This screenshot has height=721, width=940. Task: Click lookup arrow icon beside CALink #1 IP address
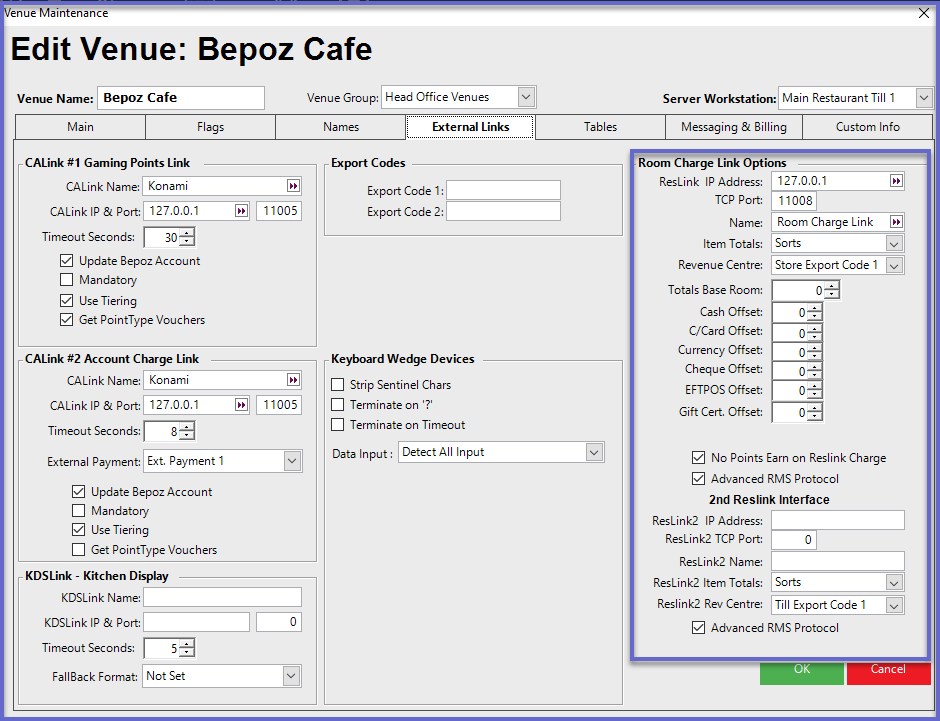point(241,211)
